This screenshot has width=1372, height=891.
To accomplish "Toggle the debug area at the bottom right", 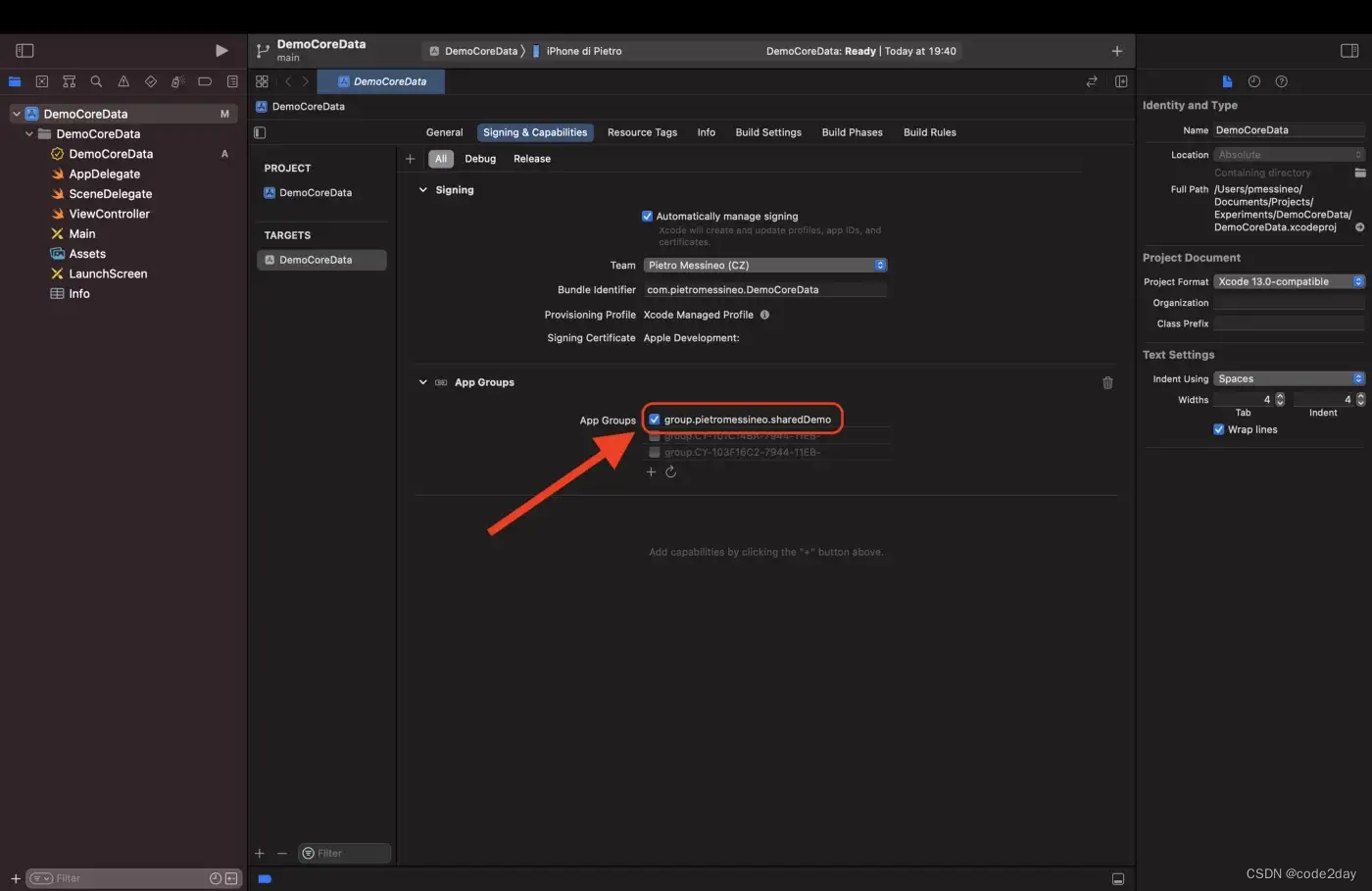I will click(1117, 879).
